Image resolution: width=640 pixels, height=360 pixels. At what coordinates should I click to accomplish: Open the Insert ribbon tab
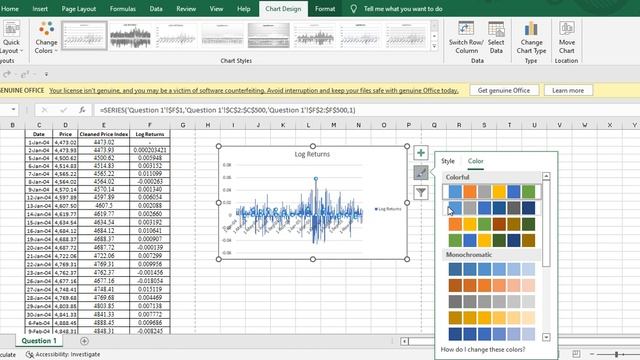pos(40,9)
